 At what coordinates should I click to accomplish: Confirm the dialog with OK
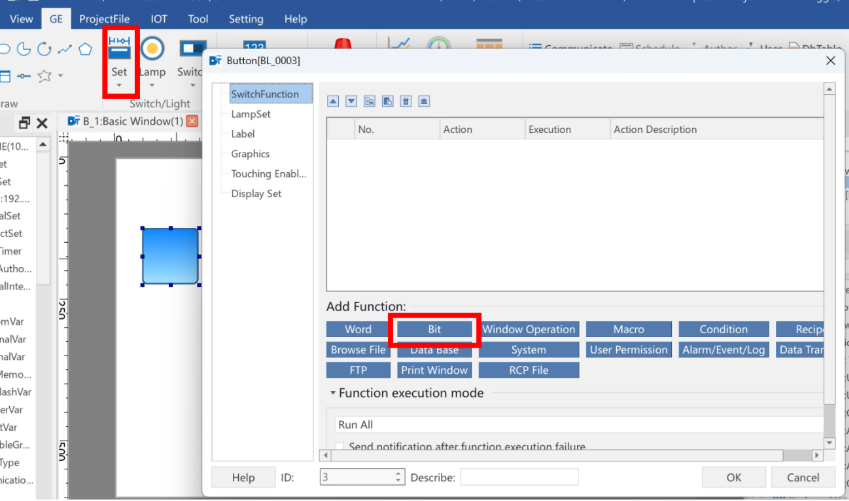point(734,477)
